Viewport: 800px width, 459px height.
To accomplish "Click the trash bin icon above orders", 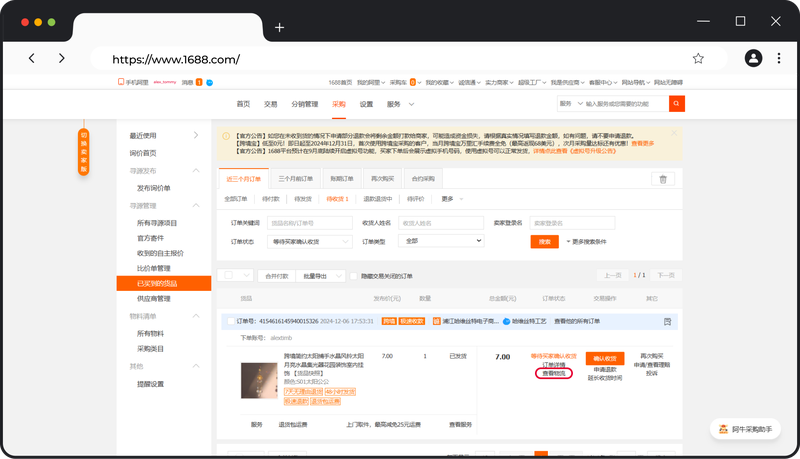I will pyautogui.click(x=661, y=179).
